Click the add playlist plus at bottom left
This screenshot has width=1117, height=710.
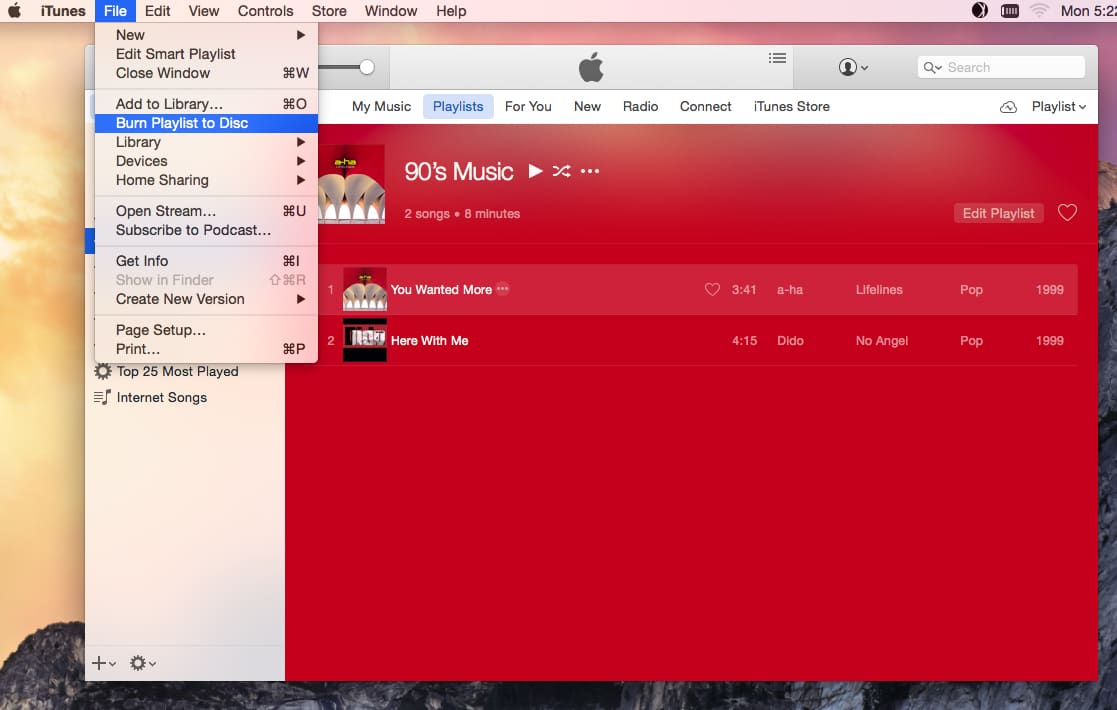click(98, 663)
